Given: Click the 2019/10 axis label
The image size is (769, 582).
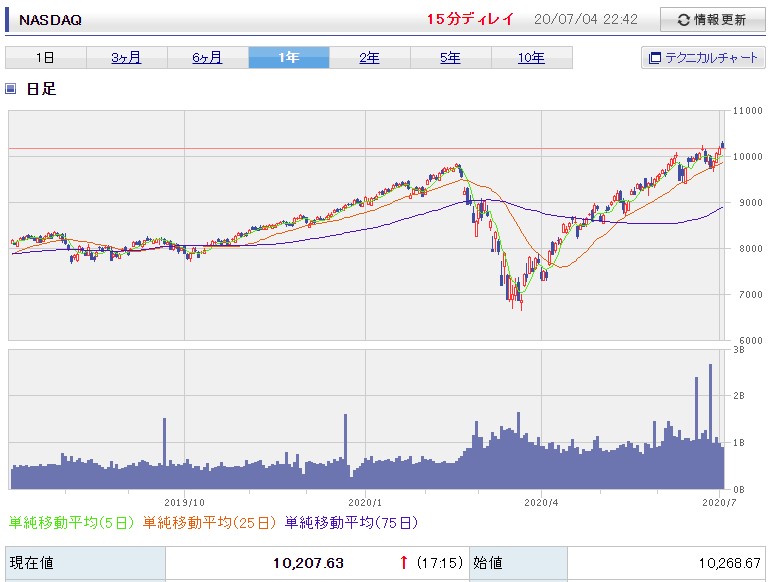Looking at the screenshot, I should click(184, 503).
